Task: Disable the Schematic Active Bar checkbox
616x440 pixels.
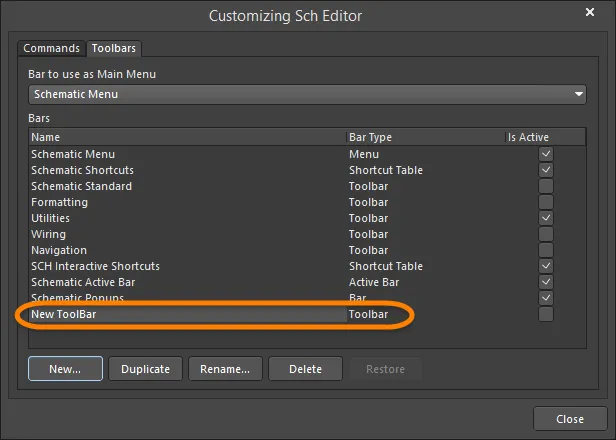Action: [546, 282]
